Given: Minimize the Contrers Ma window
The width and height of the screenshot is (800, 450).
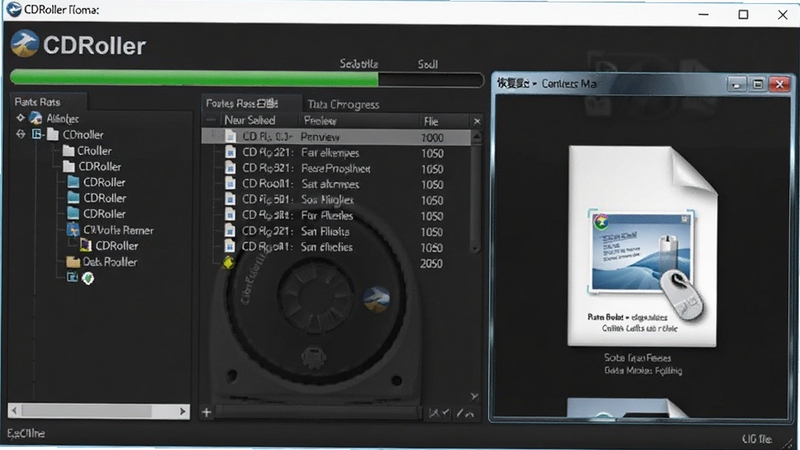Looking at the screenshot, I should point(736,84).
